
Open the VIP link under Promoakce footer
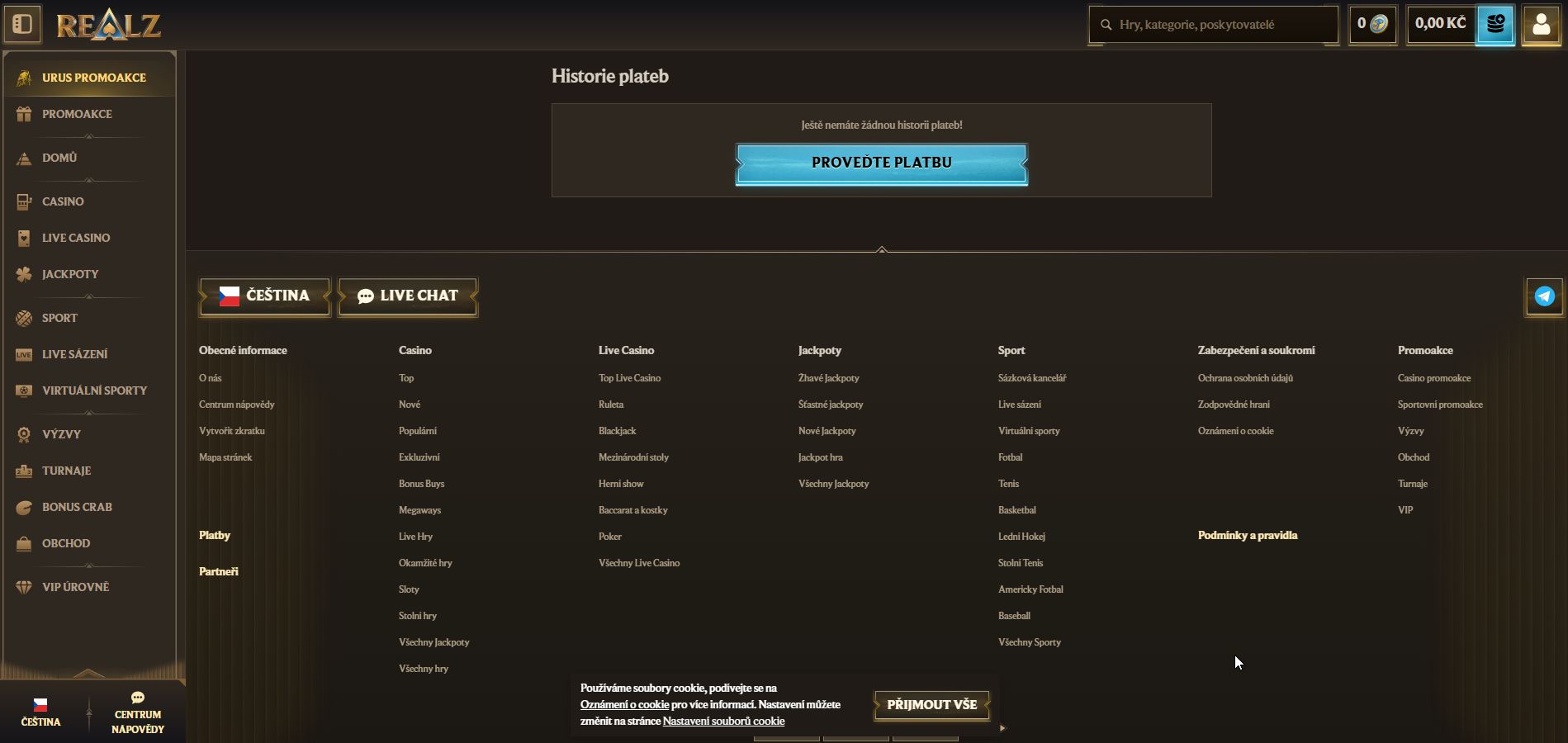[1405, 510]
